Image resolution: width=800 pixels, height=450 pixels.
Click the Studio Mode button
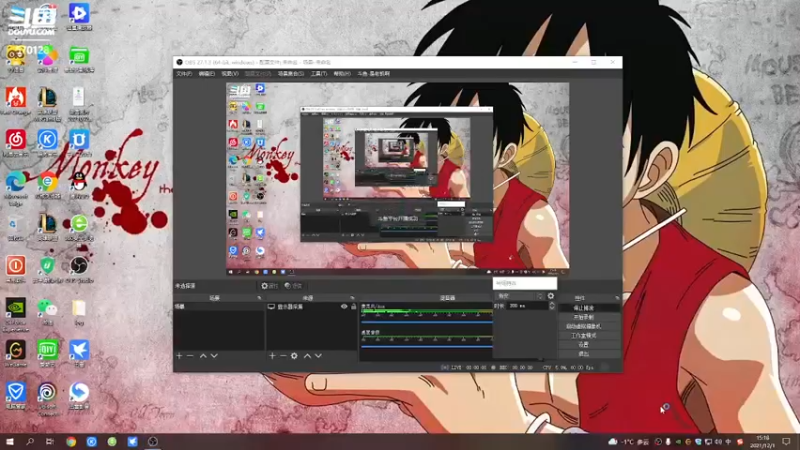(x=589, y=336)
